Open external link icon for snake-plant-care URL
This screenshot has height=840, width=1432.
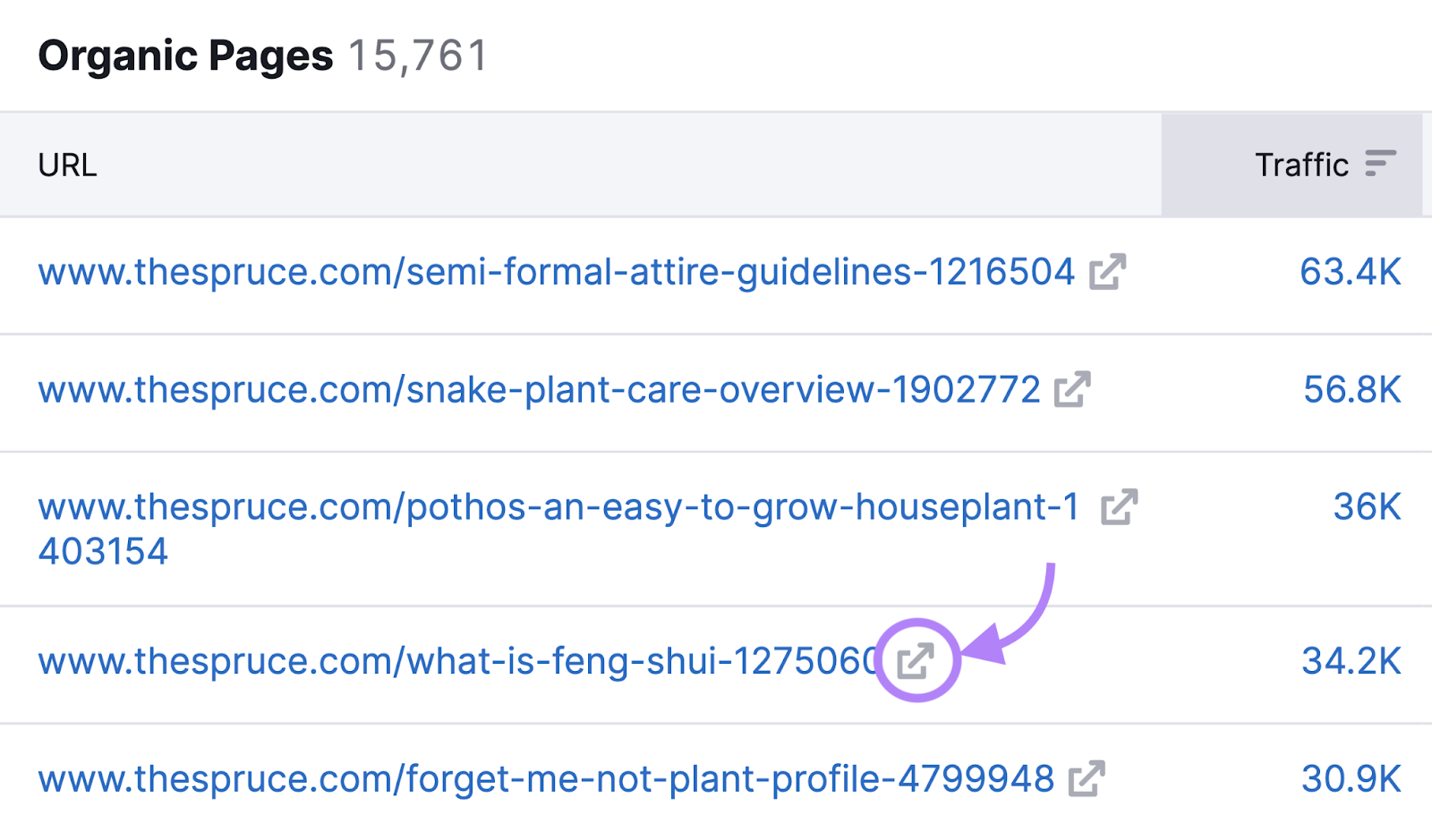(x=1072, y=389)
